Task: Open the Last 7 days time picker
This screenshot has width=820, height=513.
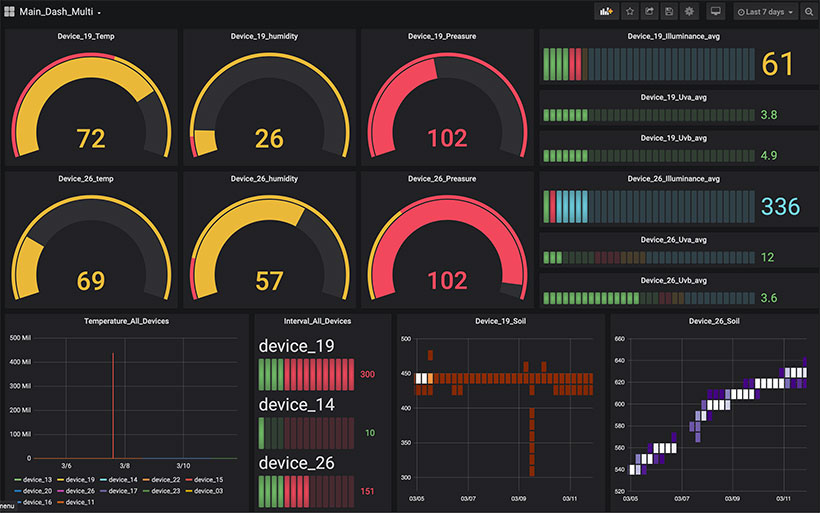Action: (765, 12)
